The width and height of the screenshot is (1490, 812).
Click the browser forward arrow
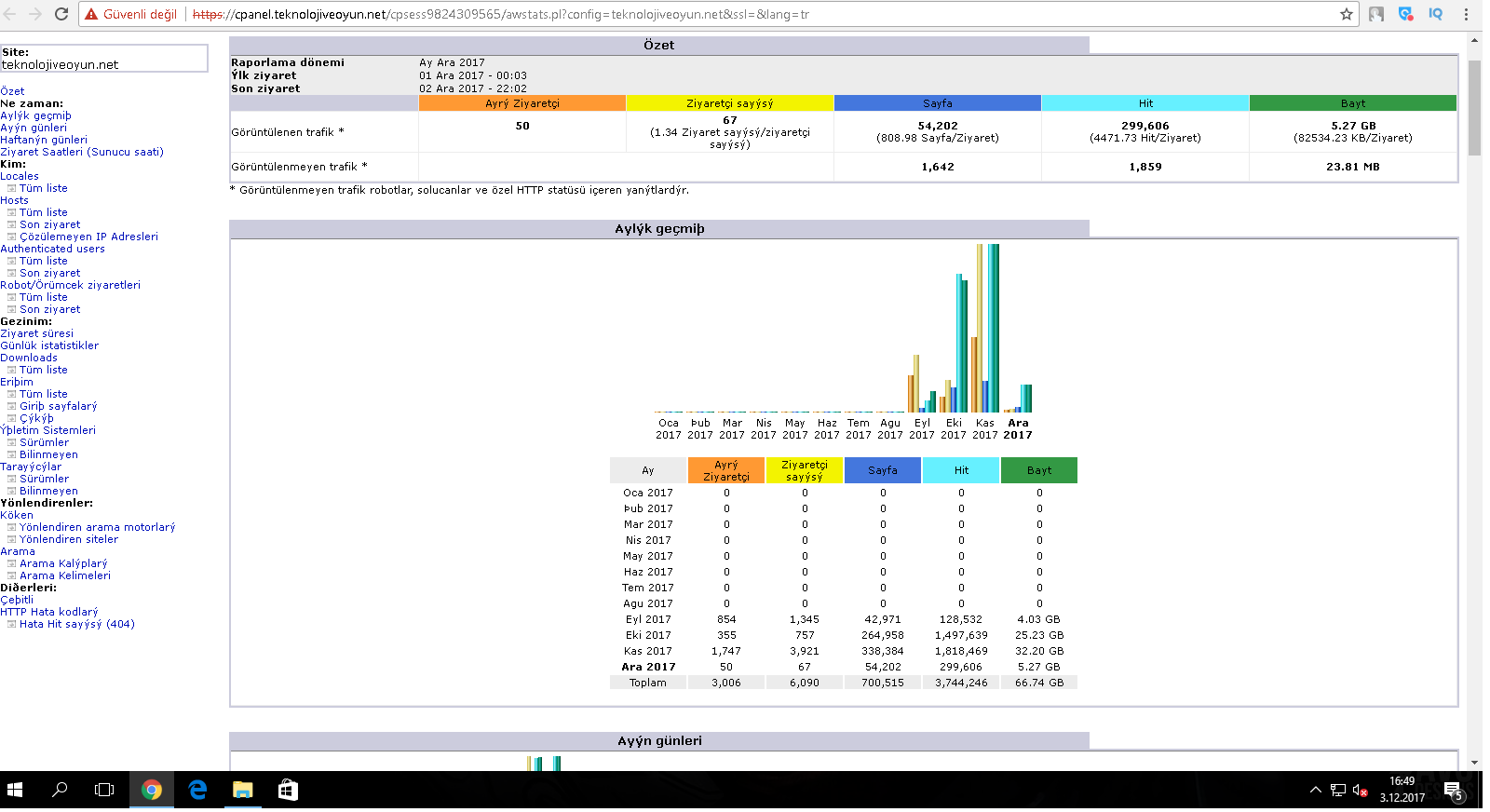click(36, 14)
